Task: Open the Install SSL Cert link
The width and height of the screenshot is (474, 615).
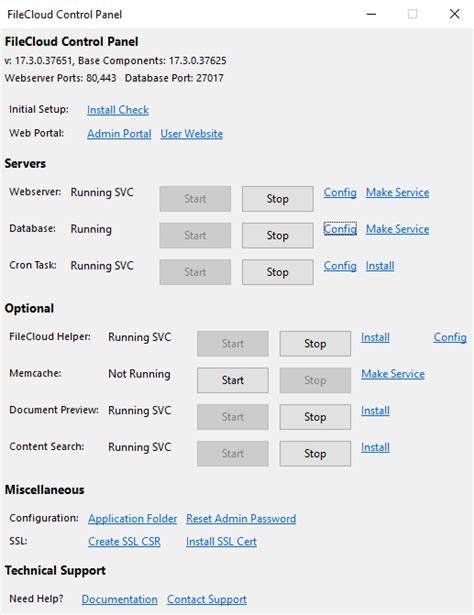Action: (x=222, y=542)
